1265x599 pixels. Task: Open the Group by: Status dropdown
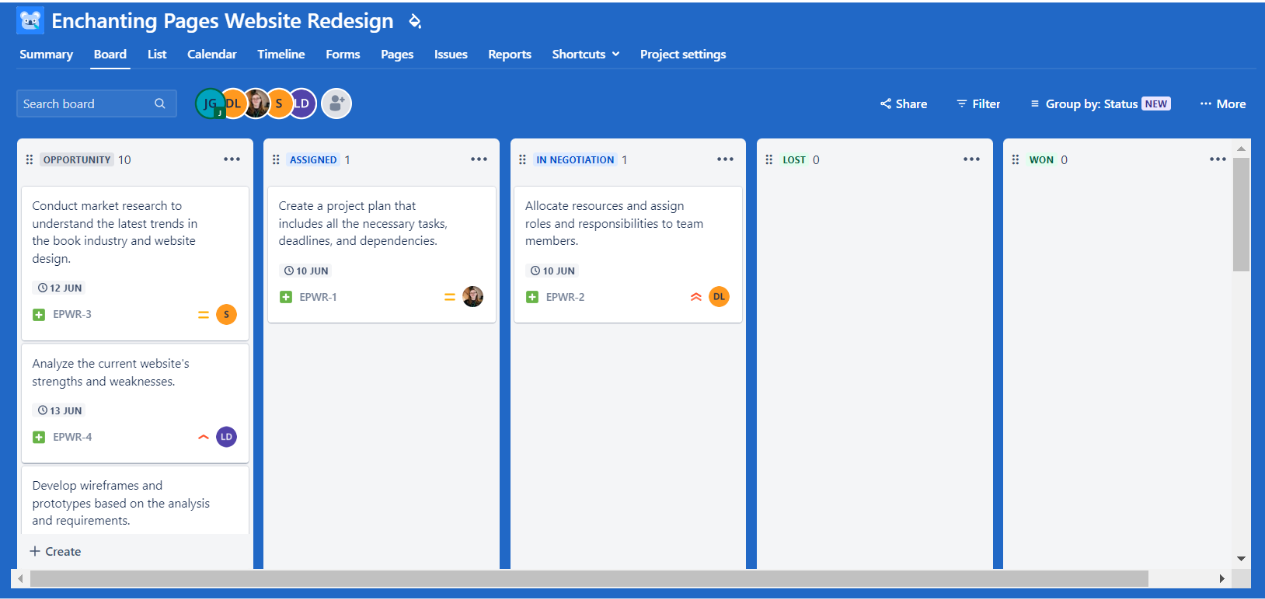point(1100,104)
